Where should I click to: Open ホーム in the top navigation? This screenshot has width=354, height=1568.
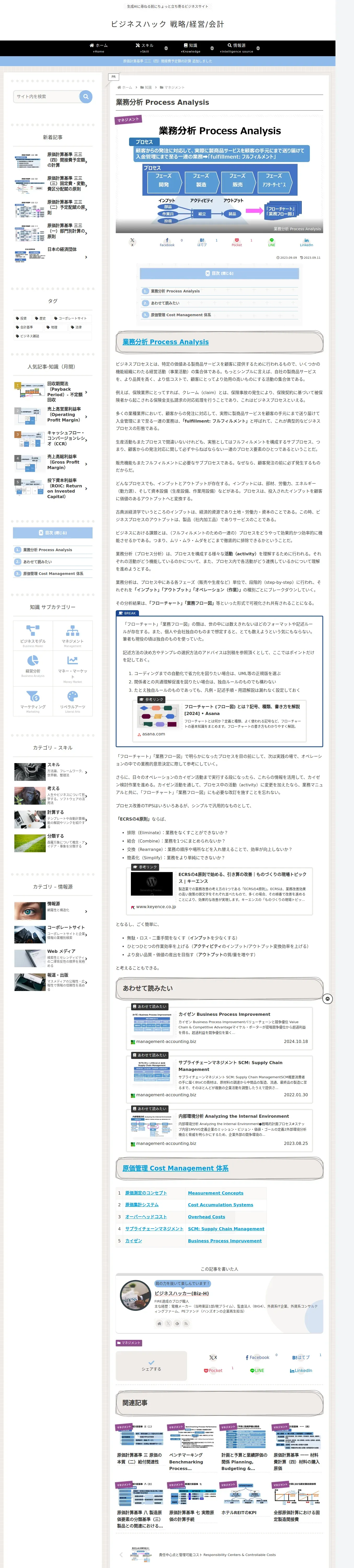tap(98, 48)
